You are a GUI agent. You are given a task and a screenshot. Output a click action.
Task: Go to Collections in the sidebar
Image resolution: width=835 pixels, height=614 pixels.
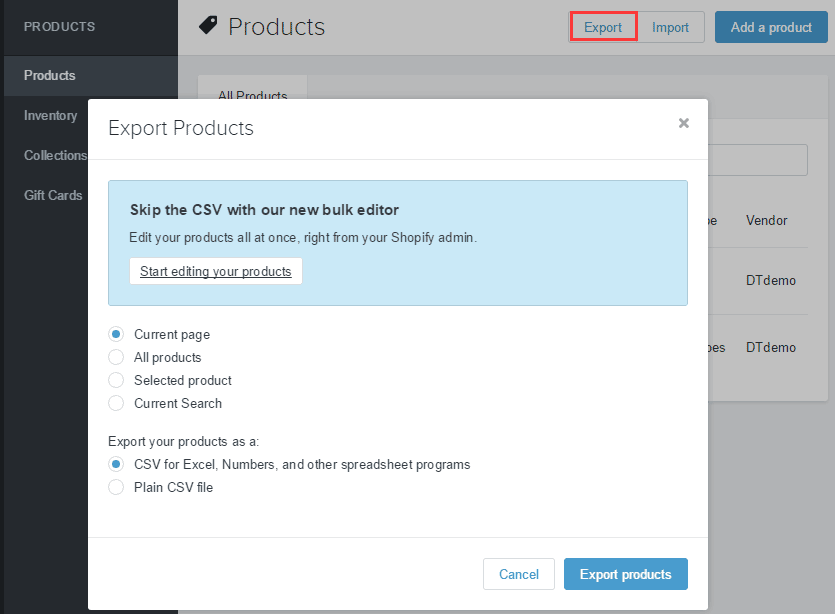(55, 156)
